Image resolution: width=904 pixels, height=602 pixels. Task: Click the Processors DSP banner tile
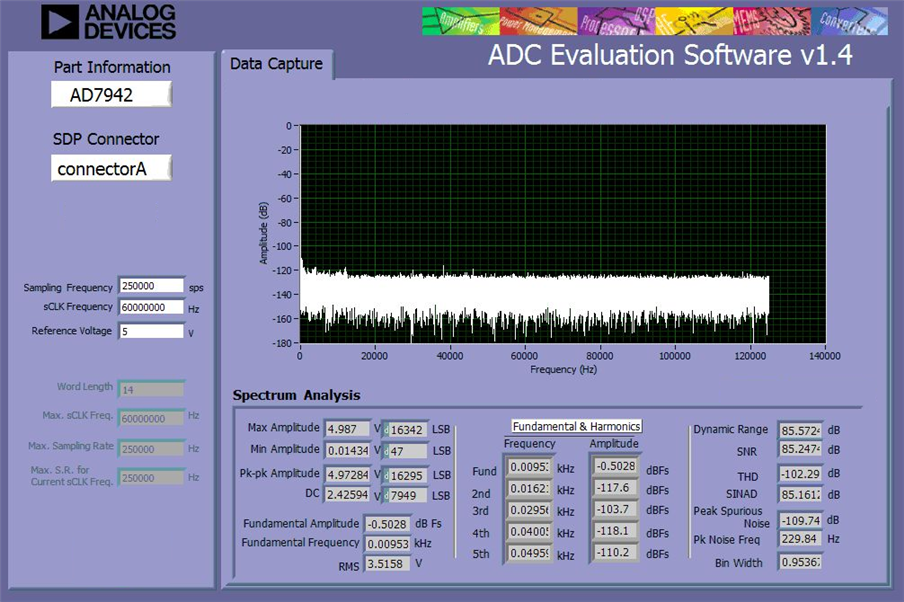click(x=616, y=21)
